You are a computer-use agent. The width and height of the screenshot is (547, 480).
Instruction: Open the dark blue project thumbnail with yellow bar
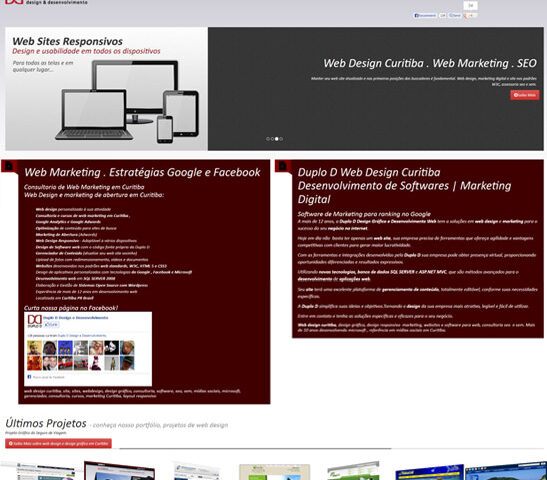click(429, 472)
